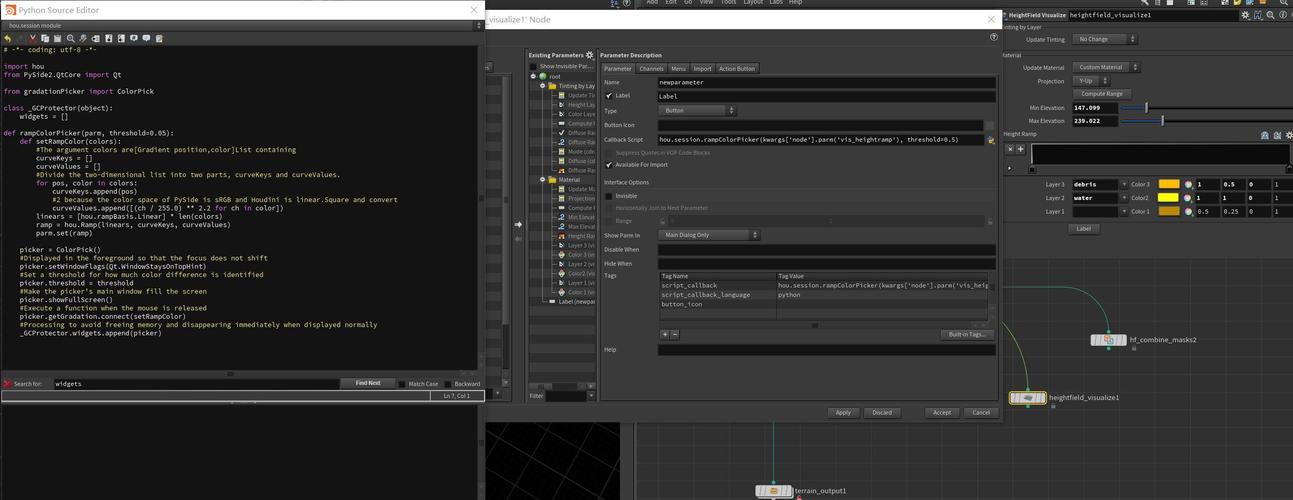This screenshot has height=500, width=1293.
Task: Toggle the Label checkbox
Action: tap(609, 96)
